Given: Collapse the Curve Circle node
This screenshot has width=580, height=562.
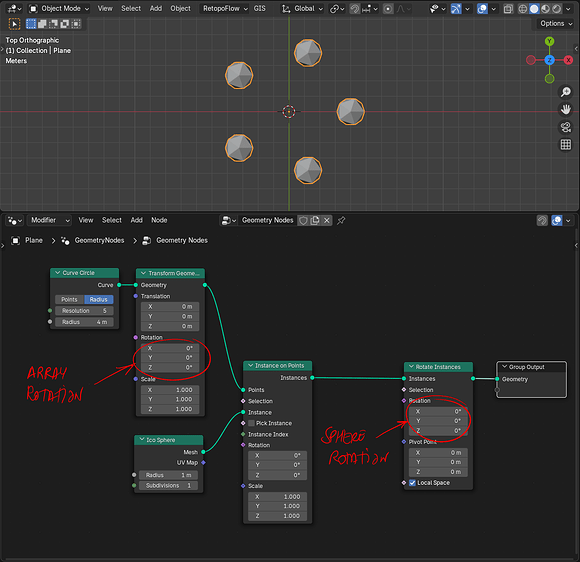Looking at the screenshot, I should [x=57, y=273].
